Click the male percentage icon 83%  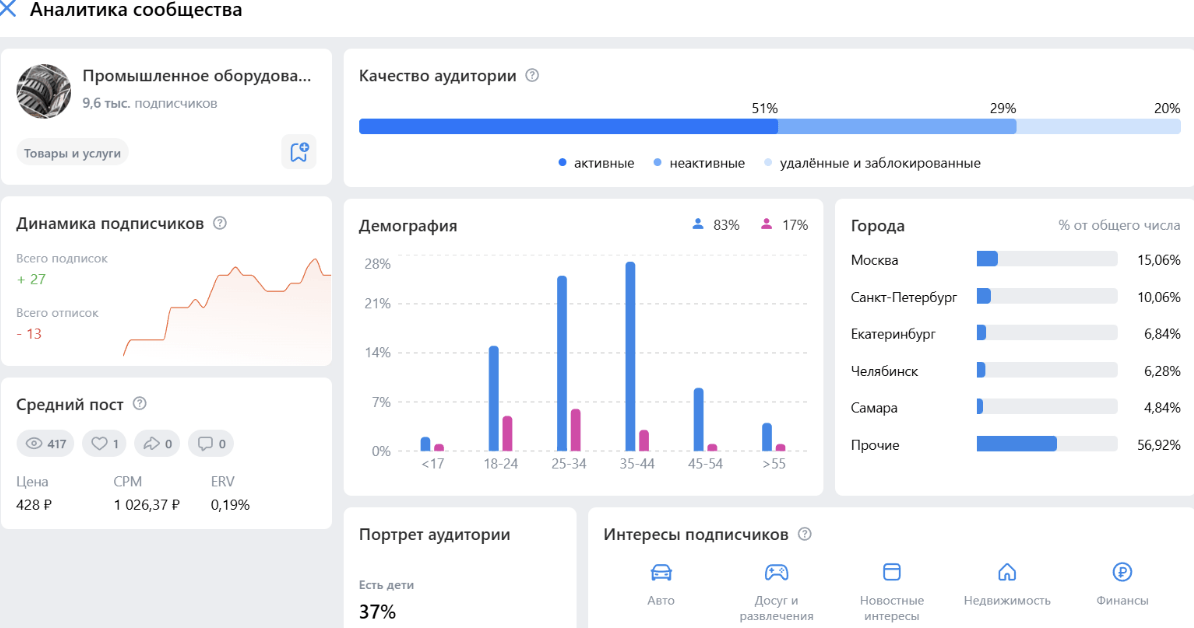click(698, 225)
